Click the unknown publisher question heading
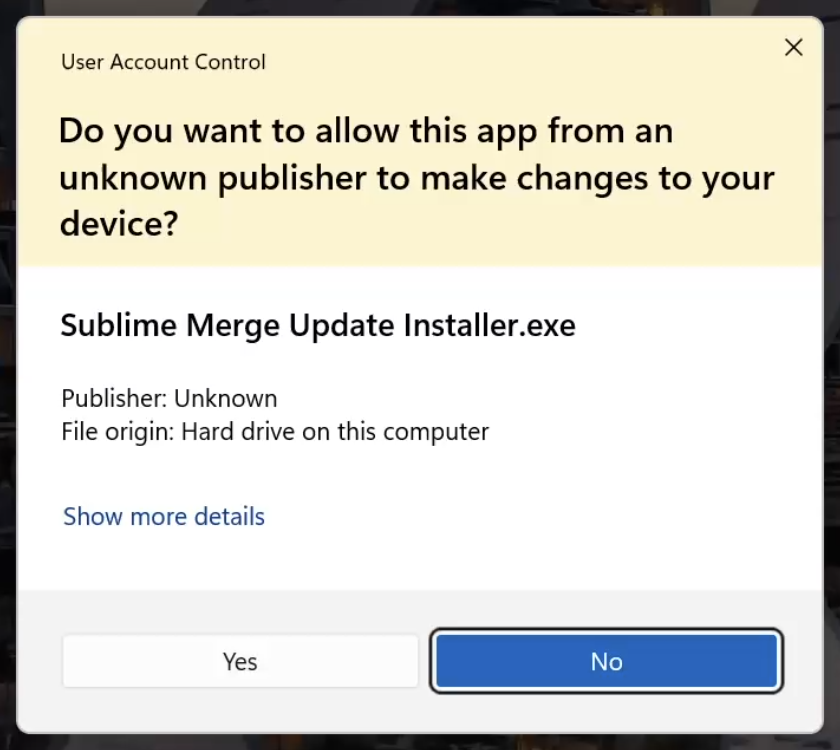The height and width of the screenshot is (750, 840). coord(416,177)
